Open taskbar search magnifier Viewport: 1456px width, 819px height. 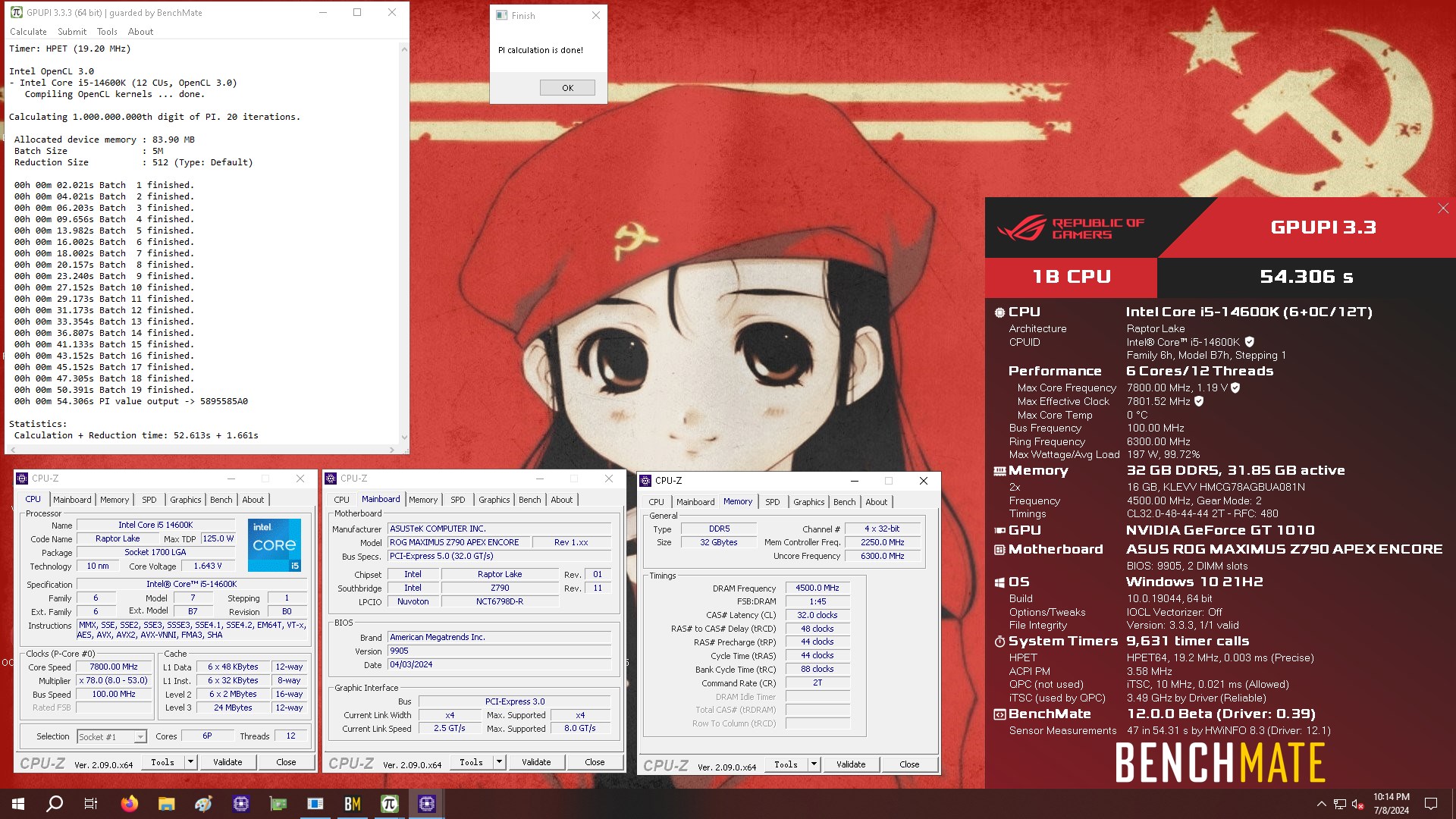click(55, 804)
